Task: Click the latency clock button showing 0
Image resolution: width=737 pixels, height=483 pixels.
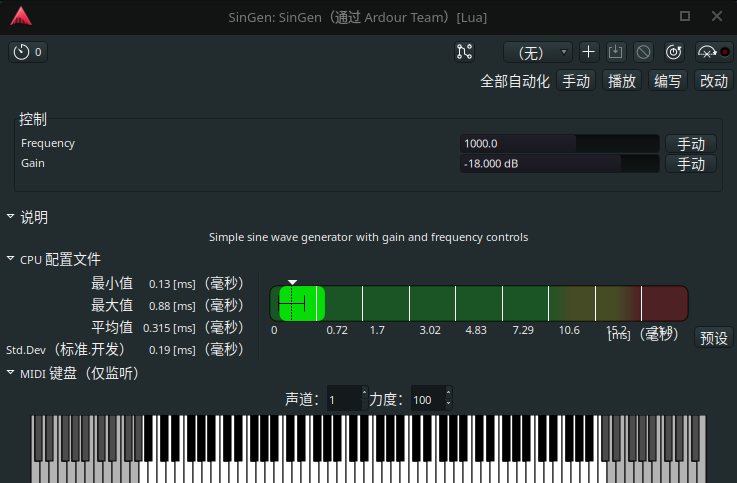Action: [x=28, y=52]
